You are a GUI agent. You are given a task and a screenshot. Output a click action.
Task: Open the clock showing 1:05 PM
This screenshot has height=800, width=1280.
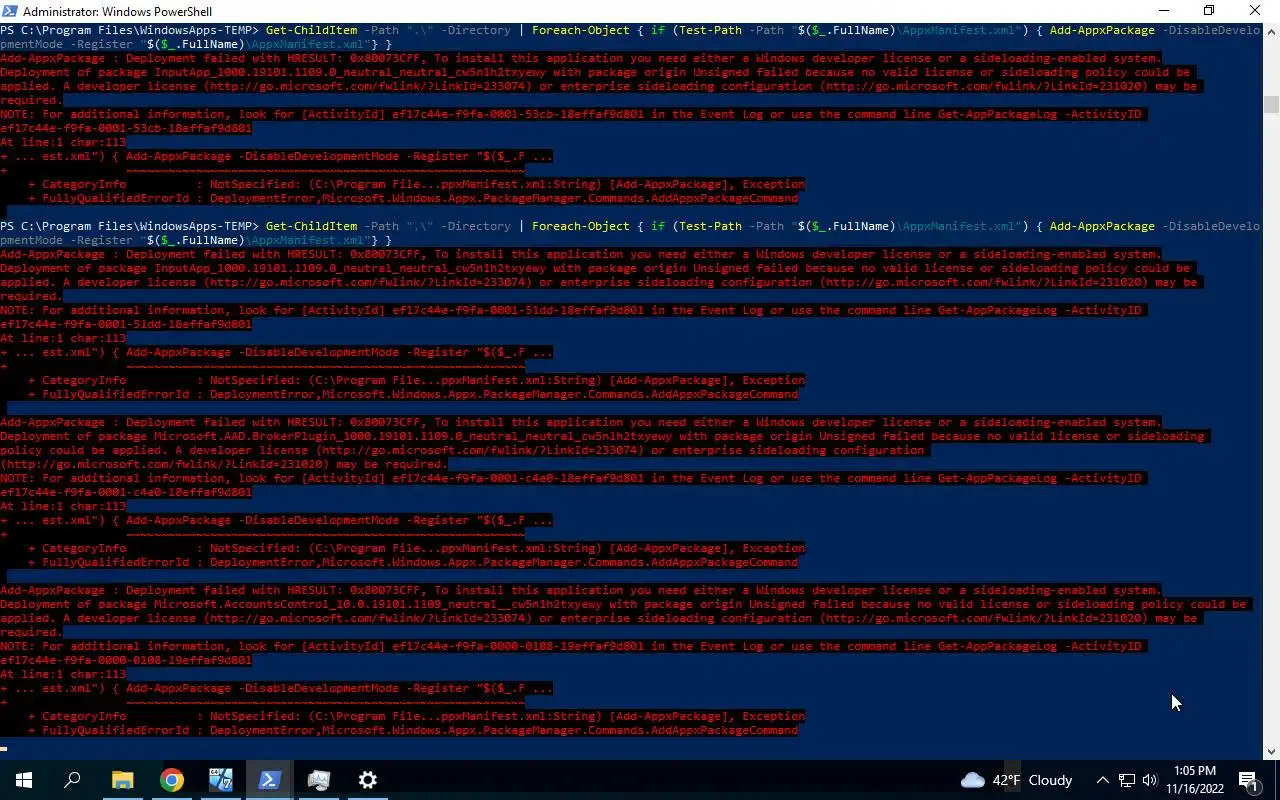(x=1195, y=780)
